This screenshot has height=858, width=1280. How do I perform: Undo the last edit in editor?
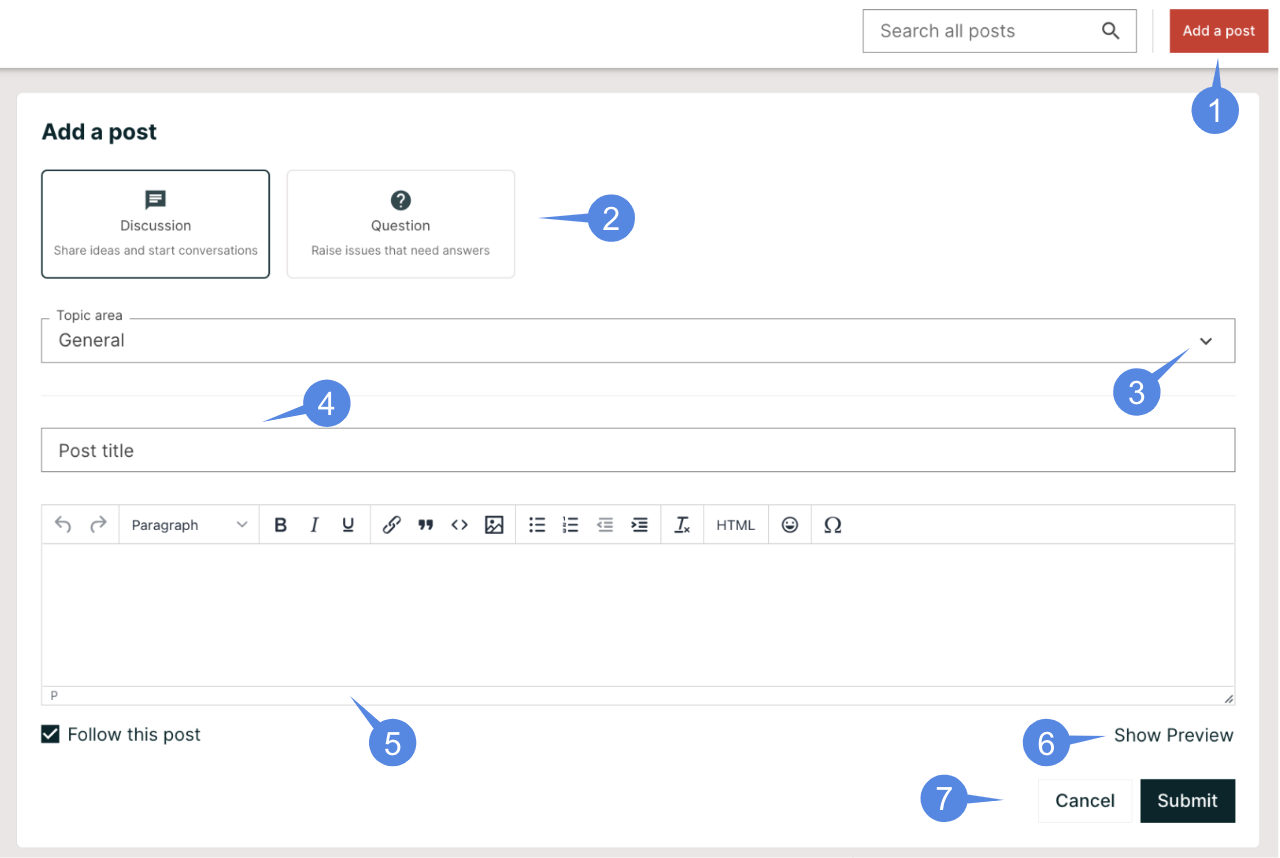(x=63, y=525)
